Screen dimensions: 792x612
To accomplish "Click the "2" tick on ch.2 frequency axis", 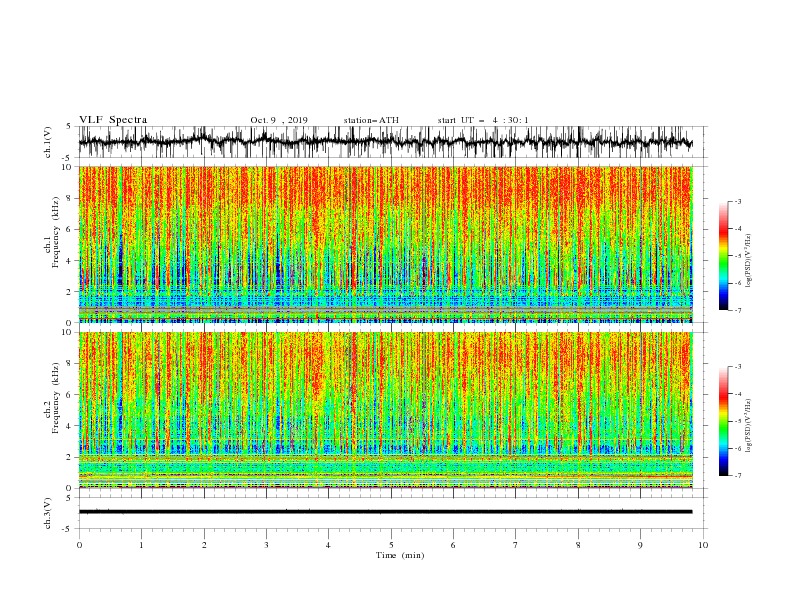I will point(70,457).
